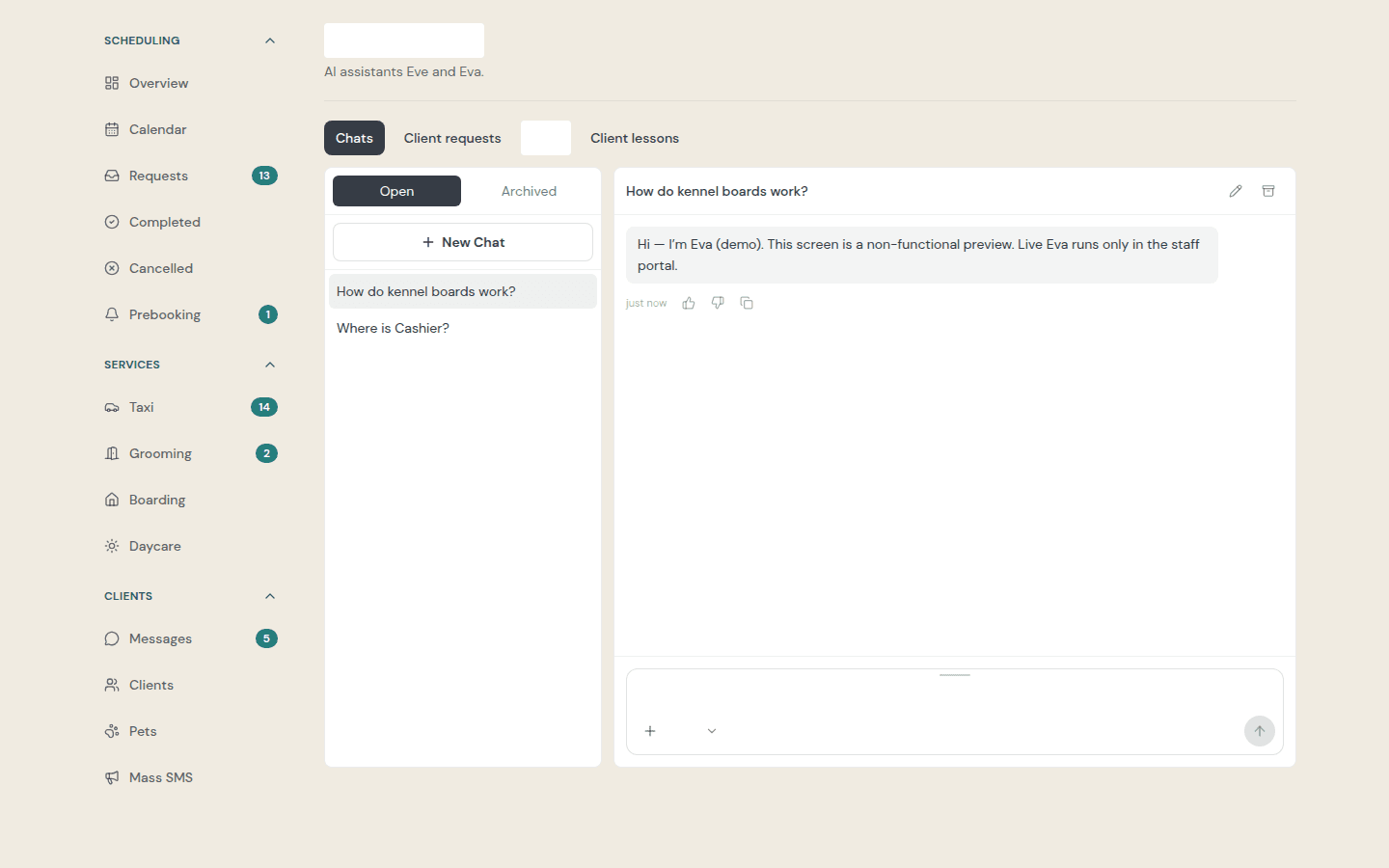Select 'How do kennel boards work?' in chat list

tap(463, 291)
